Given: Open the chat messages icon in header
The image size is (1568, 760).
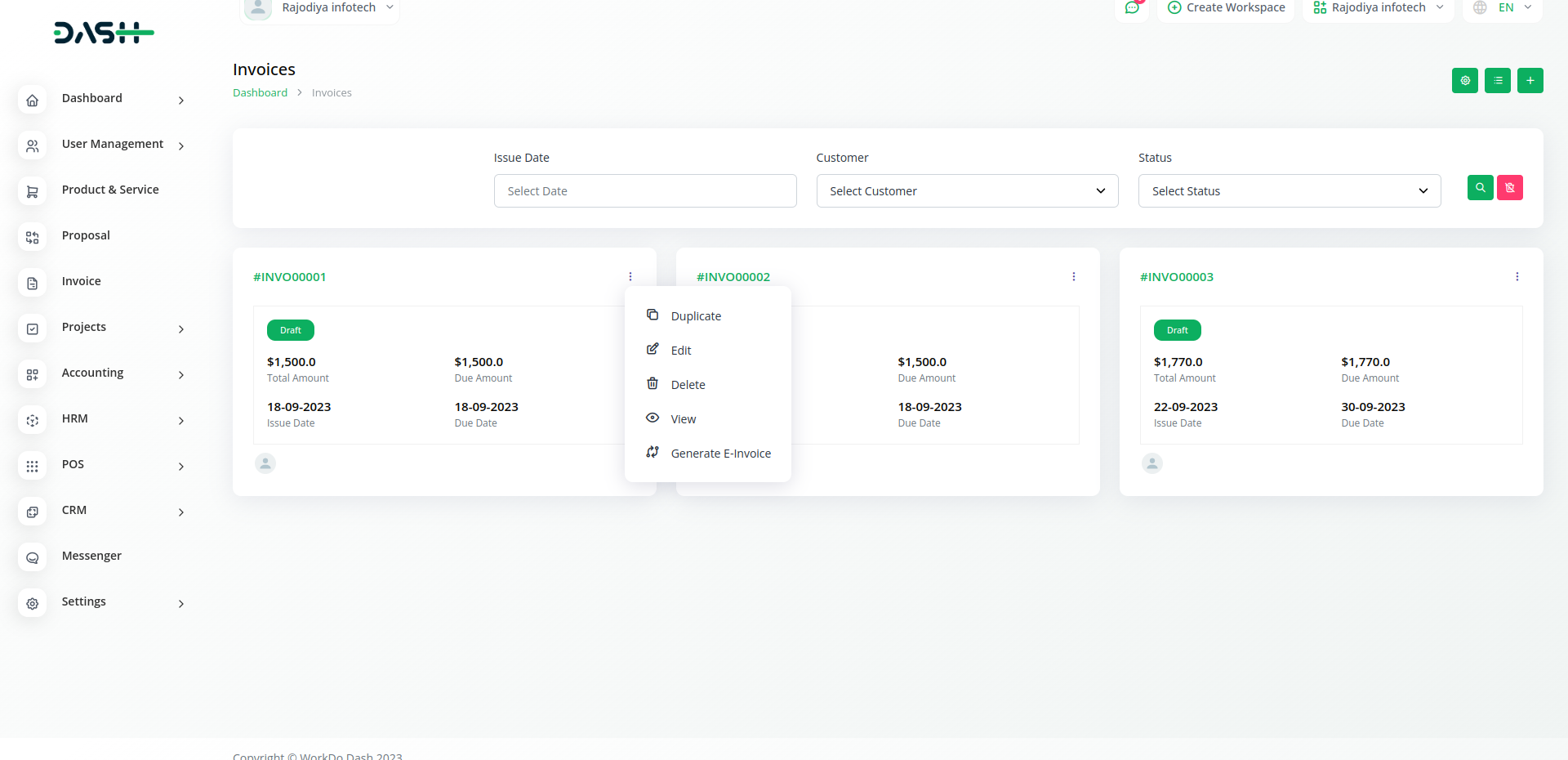Looking at the screenshot, I should click(x=1132, y=8).
